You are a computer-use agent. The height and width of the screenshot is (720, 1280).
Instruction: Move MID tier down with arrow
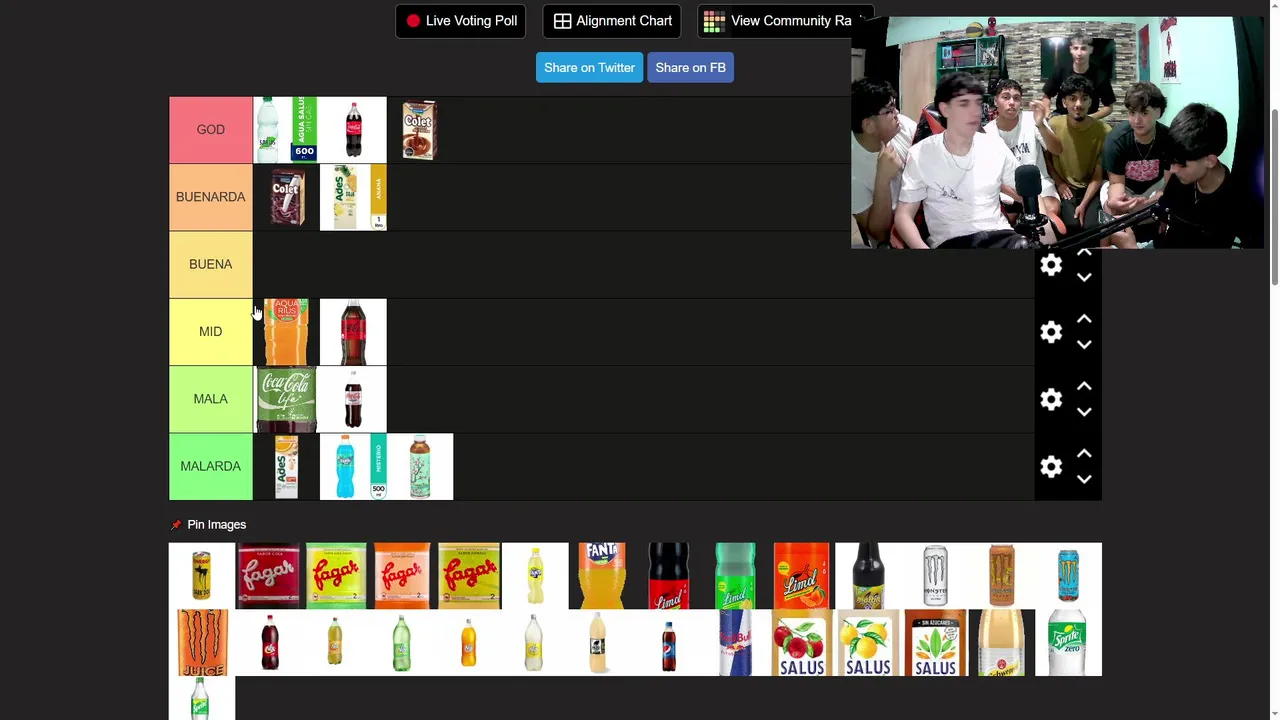(1084, 344)
